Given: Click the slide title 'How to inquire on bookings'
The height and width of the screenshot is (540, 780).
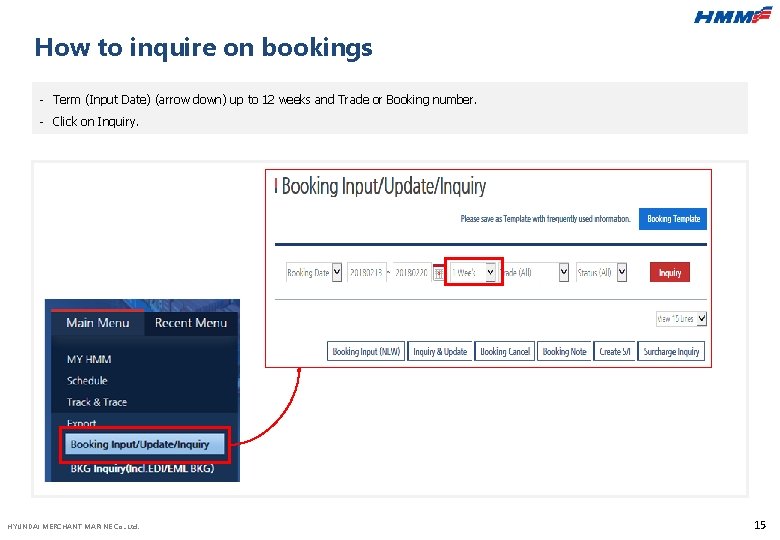Looking at the screenshot, I should 203,48.
